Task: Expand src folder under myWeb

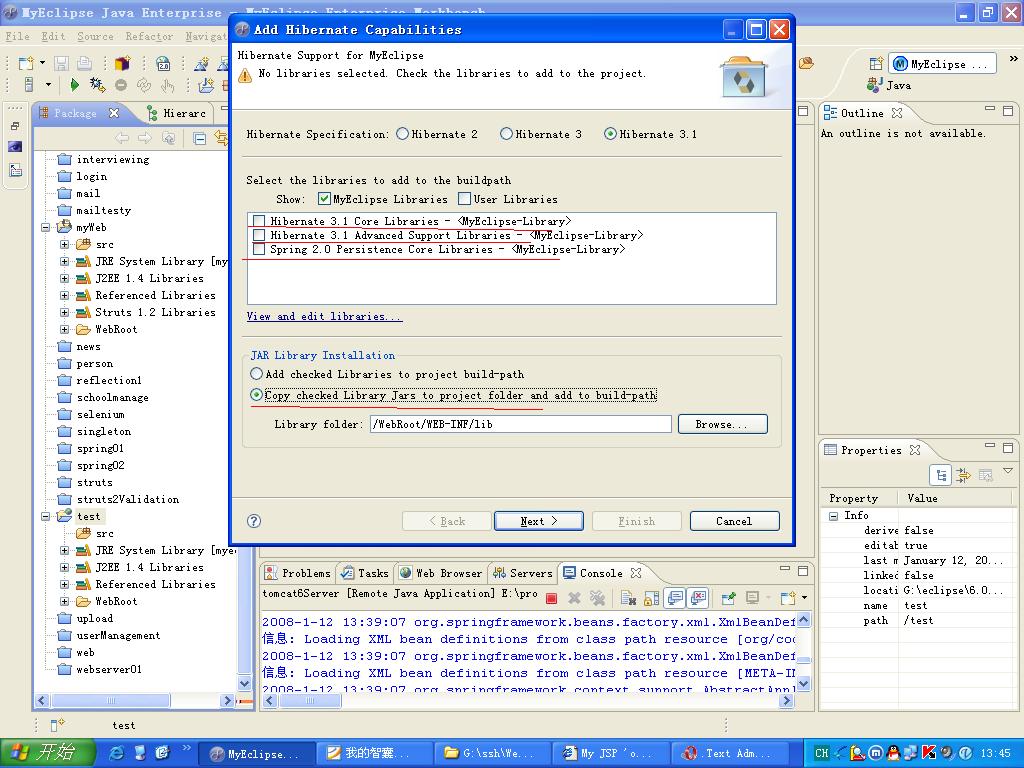Action: point(64,244)
